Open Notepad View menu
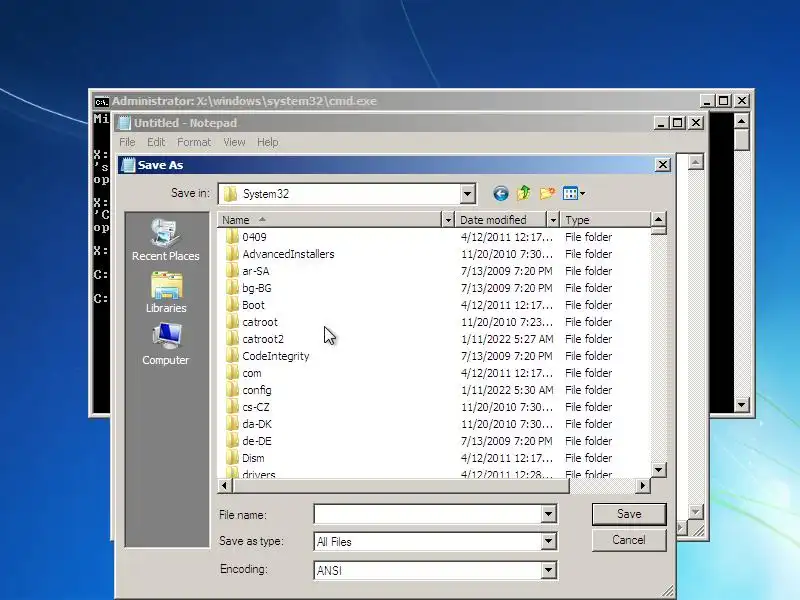The height and width of the screenshot is (600, 800). [x=234, y=142]
